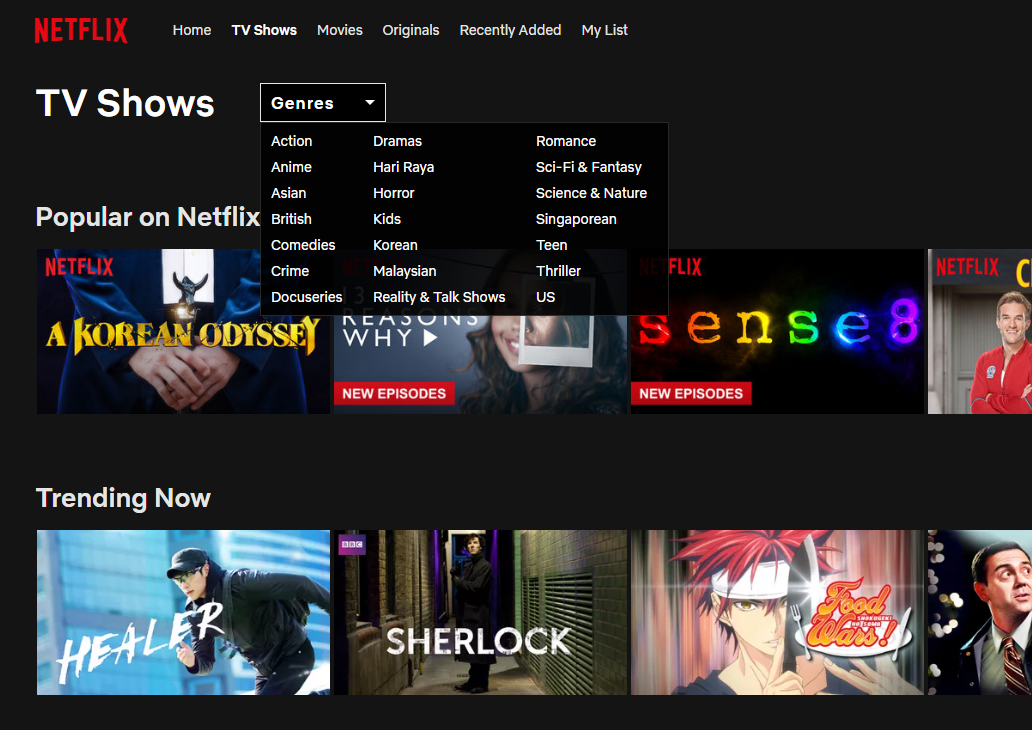This screenshot has width=1032, height=730.
Task: Click the Netflix branding on A Korean Odyssey banner
Action: click(80, 266)
